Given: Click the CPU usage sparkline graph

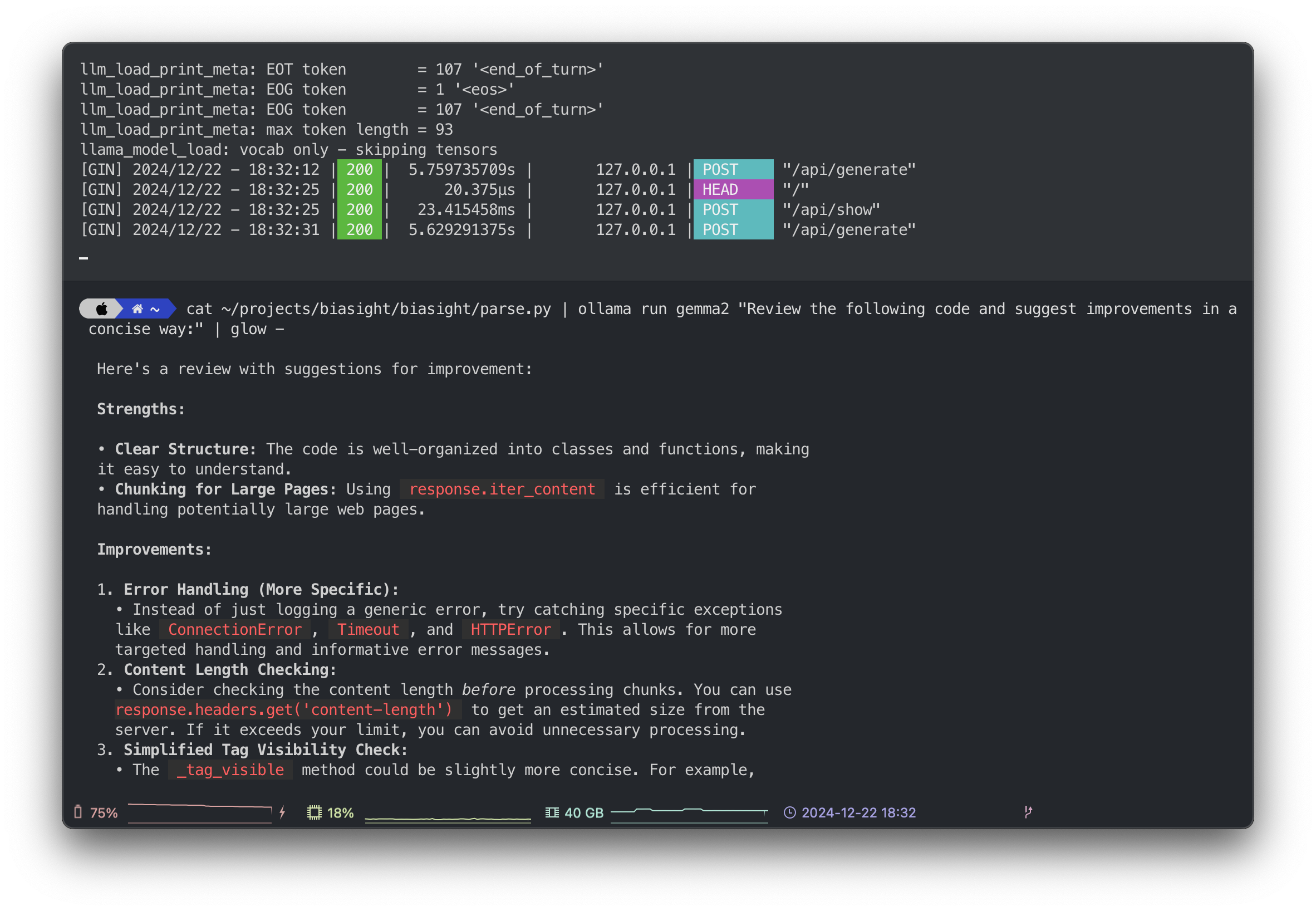Looking at the screenshot, I should point(448,817).
